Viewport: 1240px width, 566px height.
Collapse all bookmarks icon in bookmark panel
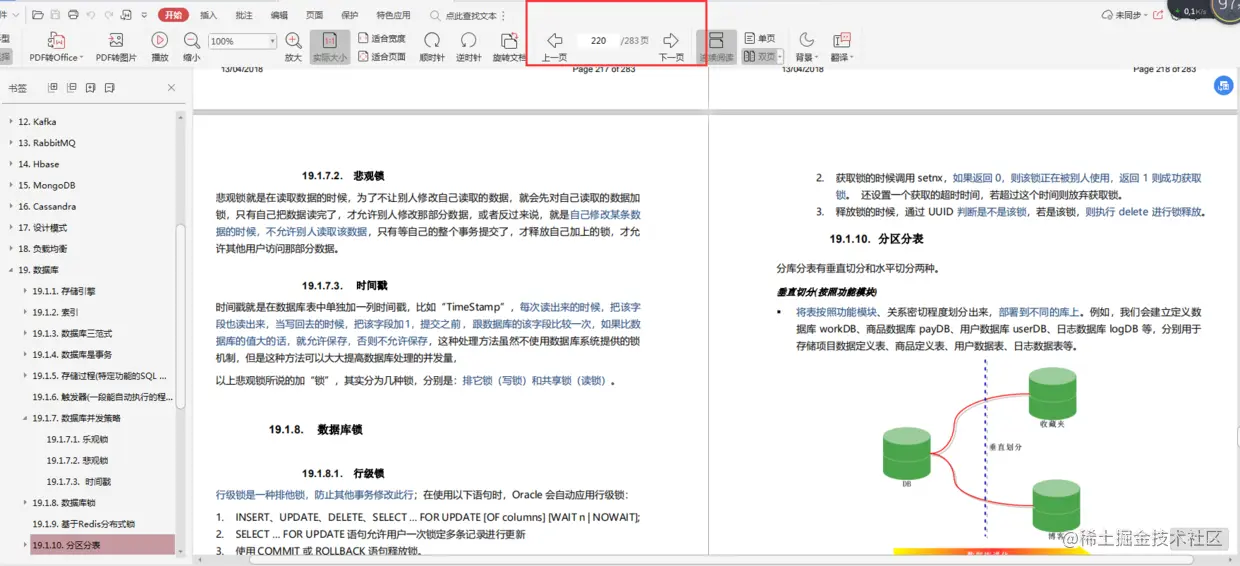[x=72, y=88]
